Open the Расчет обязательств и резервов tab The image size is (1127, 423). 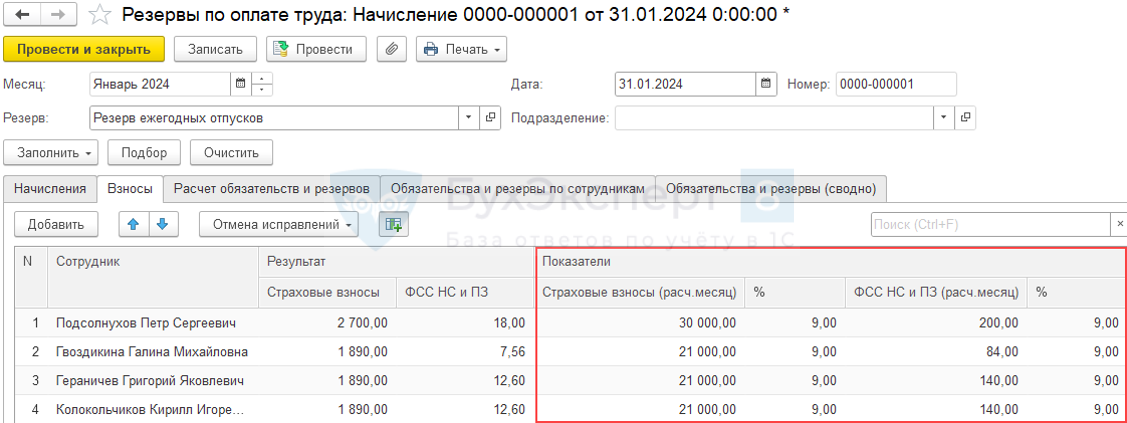[272, 188]
